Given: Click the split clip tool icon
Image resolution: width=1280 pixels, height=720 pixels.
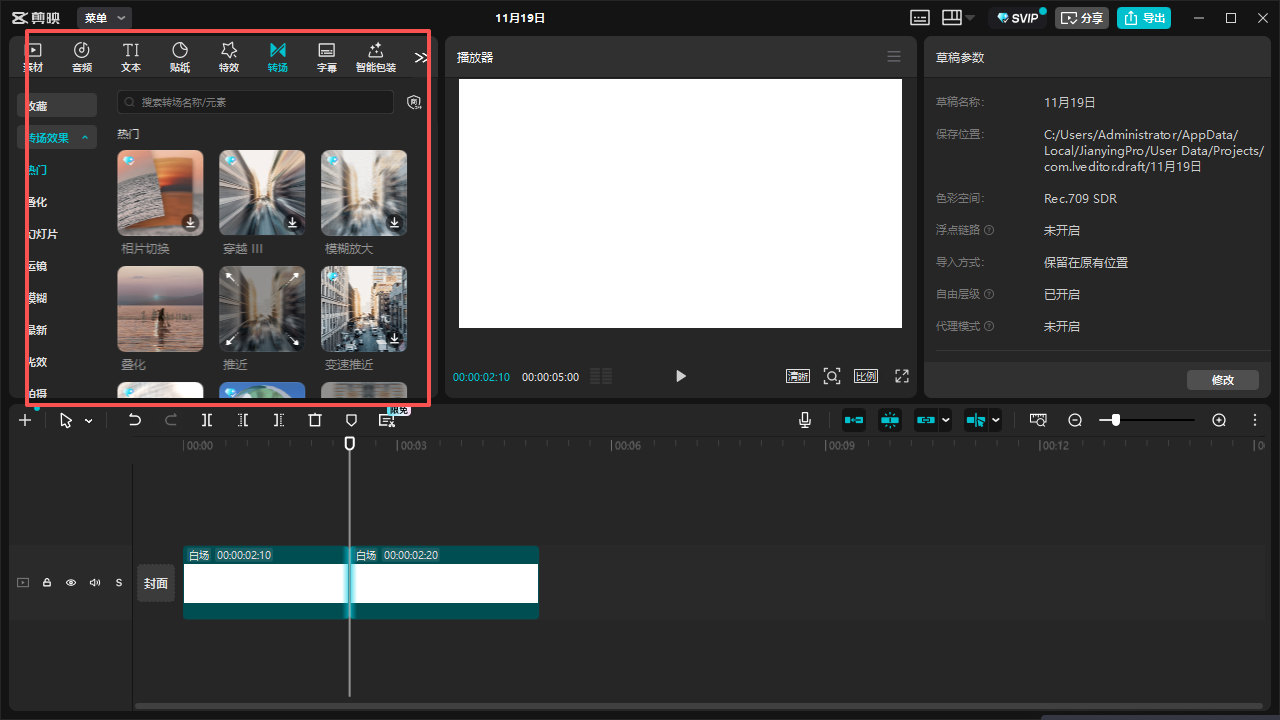Looking at the screenshot, I should (x=207, y=421).
